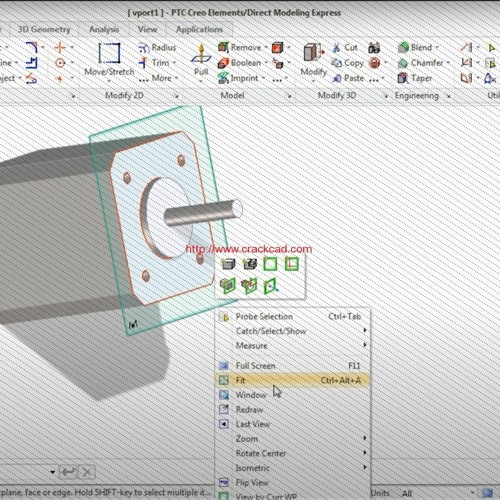Open the Blend dropdown arrow
Viewport: 500px width, 500px height.
pyautogui.click(x=437, y=47)
